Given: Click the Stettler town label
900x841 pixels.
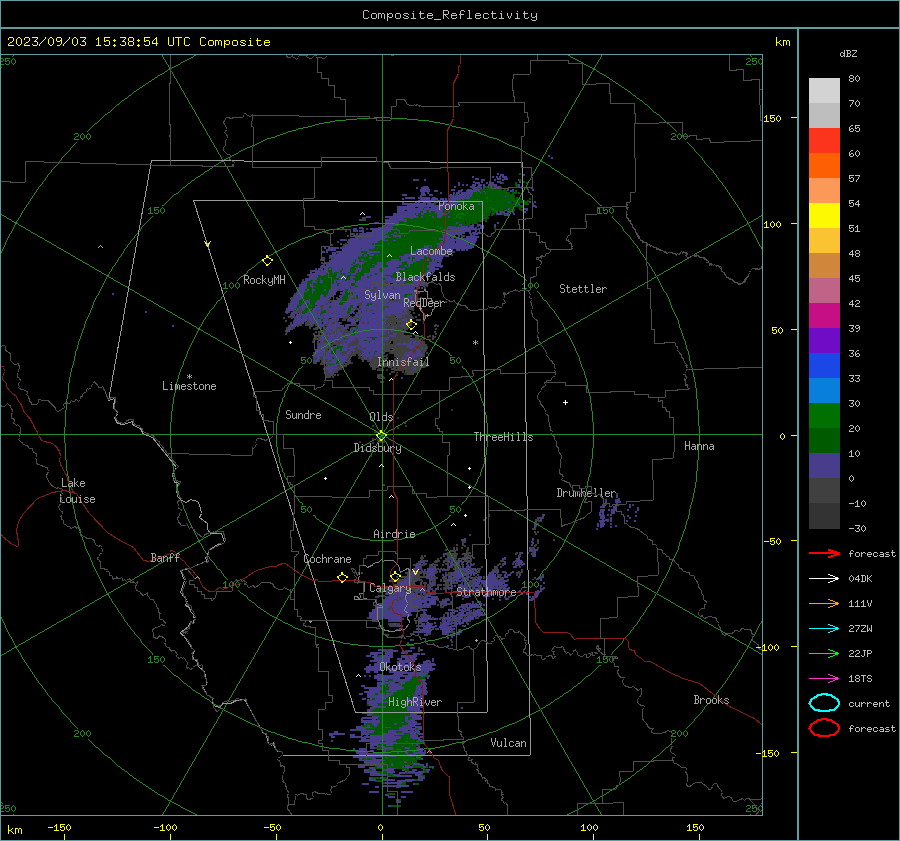Looking at the screenshot, I should pos(583,289).
